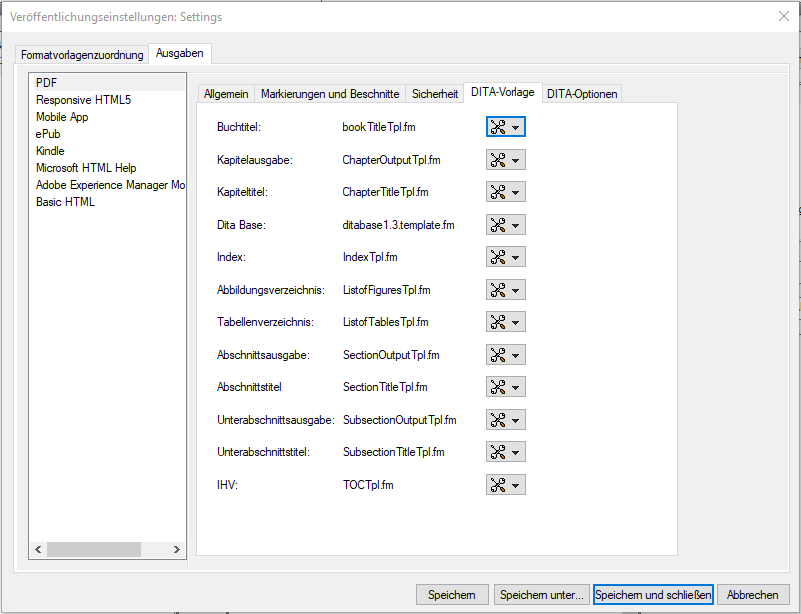Click the wrench icon next to Buchtitel
801x614 pixels.
(x=500, y=127)
